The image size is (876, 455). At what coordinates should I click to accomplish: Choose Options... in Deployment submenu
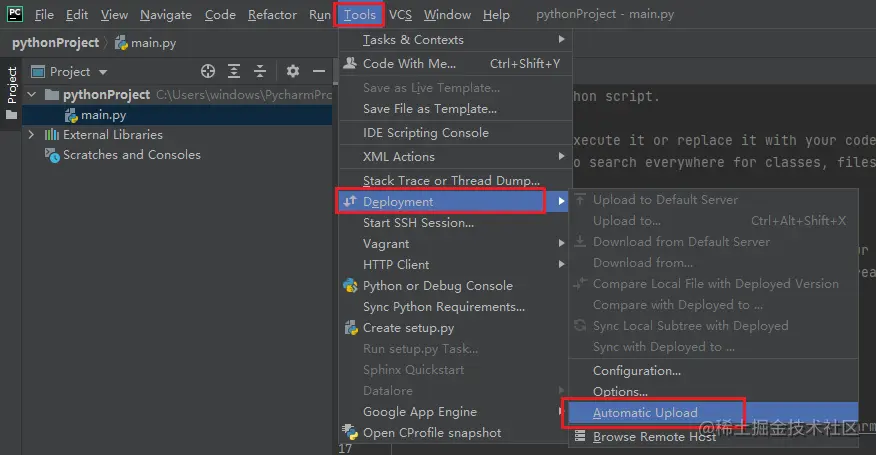coord(713,391)
